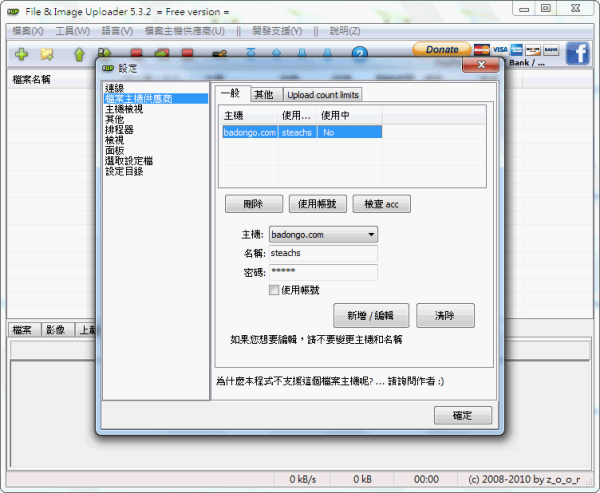Click the Bank payment icon
Screen dimensions: 600x493
551,49
